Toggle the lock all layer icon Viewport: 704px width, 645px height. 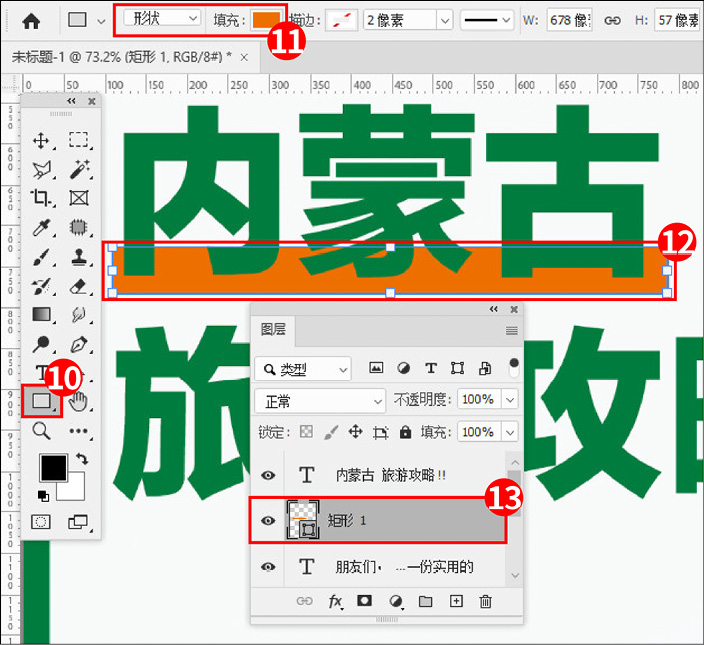pyautogui.click(x=405, y=433)
